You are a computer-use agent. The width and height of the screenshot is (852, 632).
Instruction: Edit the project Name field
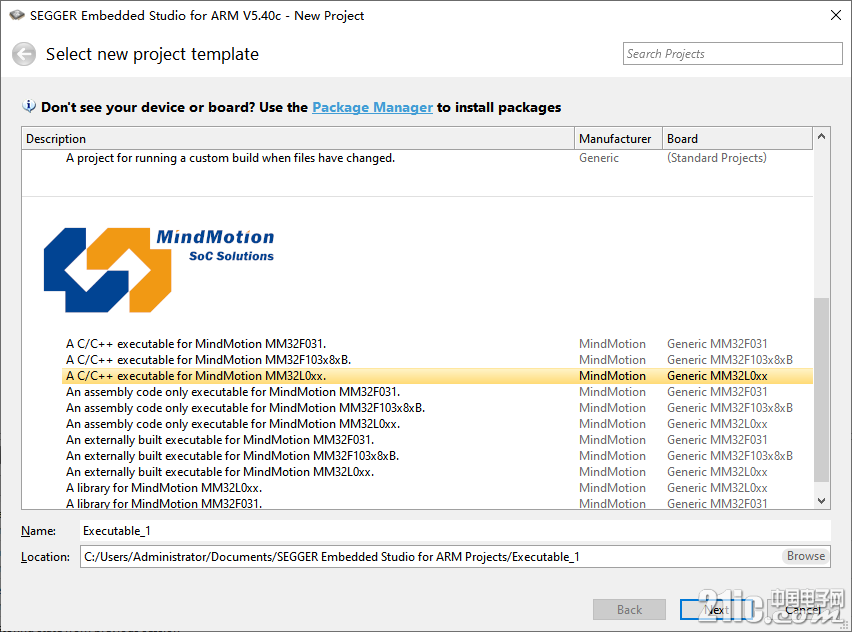(x=455, y=531)
